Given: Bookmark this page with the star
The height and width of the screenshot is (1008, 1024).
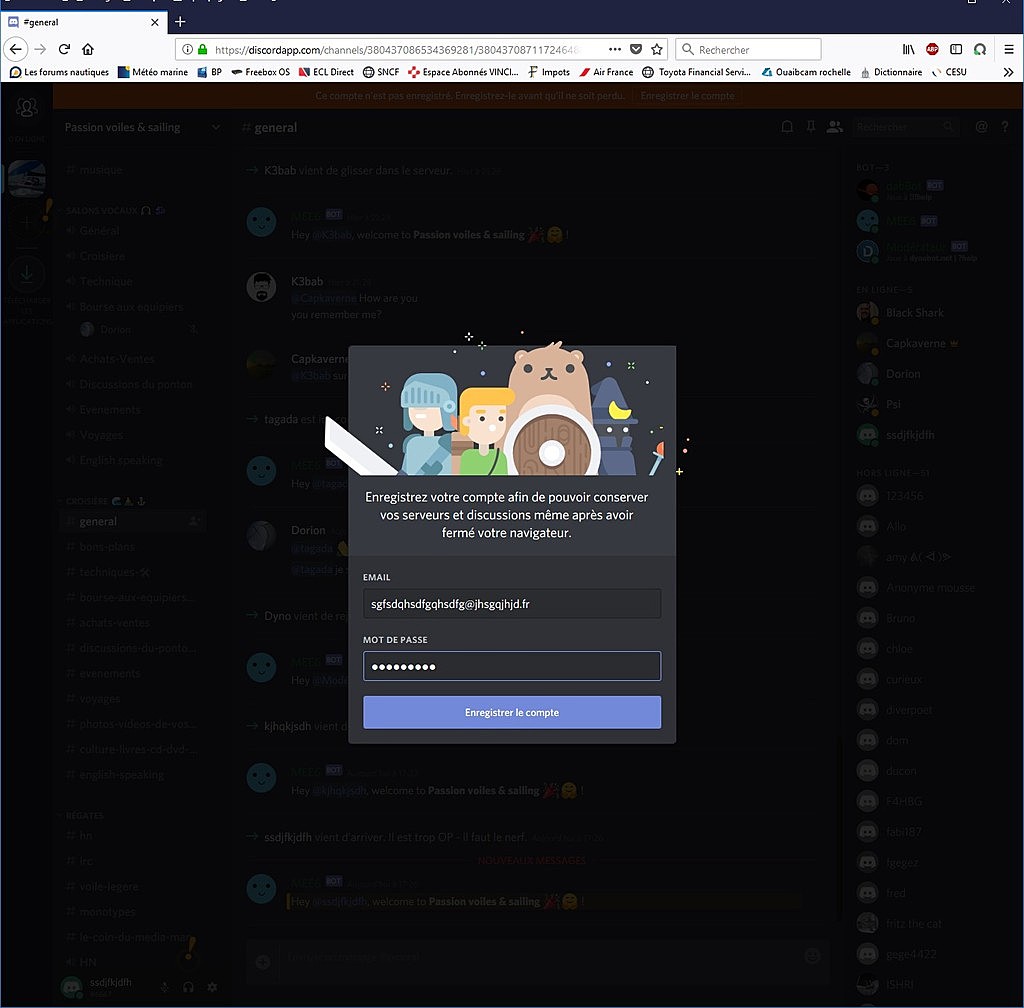Looking at the screenshot, I should point(657,50).
